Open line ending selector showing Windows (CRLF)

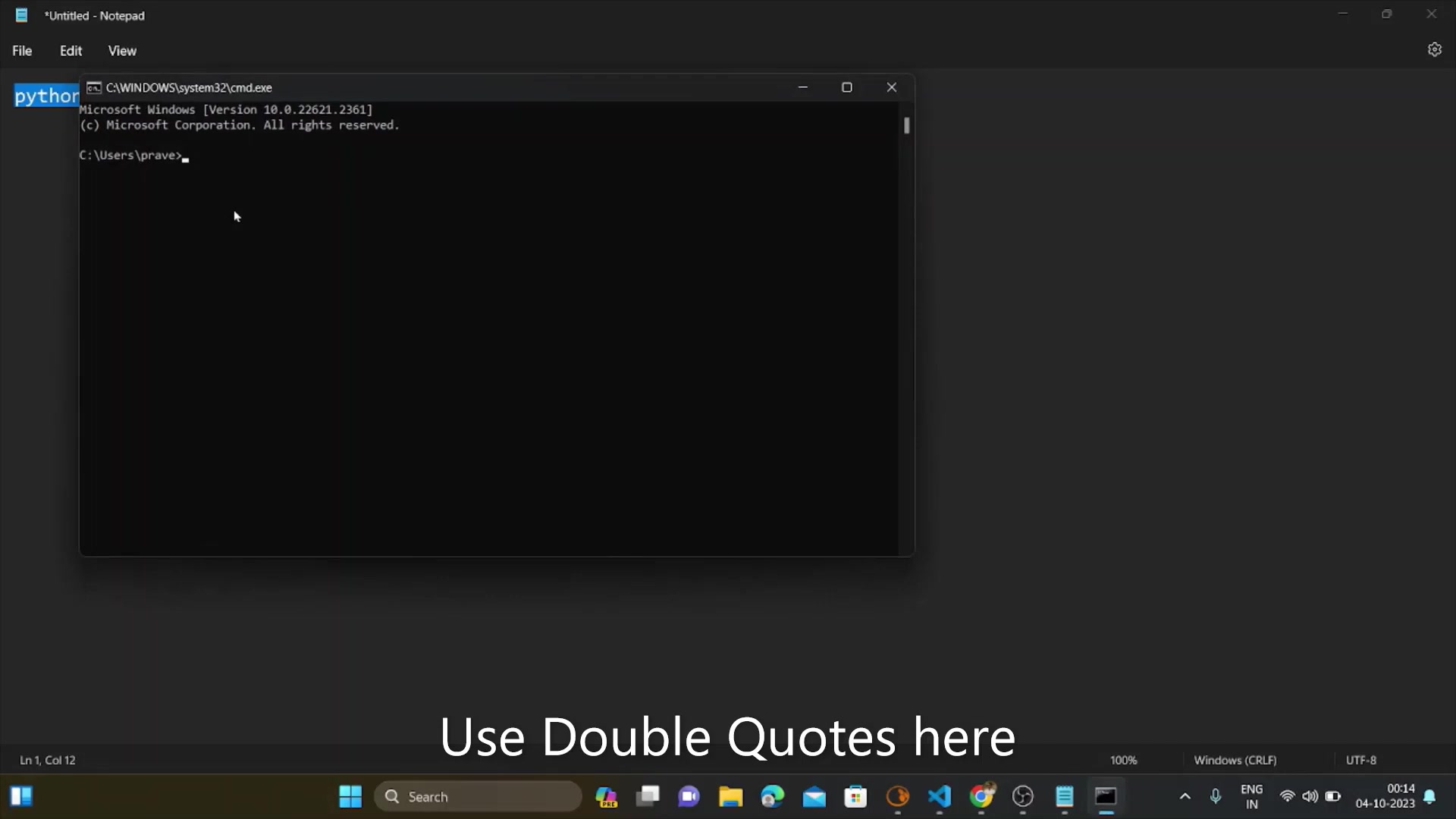click(1235, 760)
